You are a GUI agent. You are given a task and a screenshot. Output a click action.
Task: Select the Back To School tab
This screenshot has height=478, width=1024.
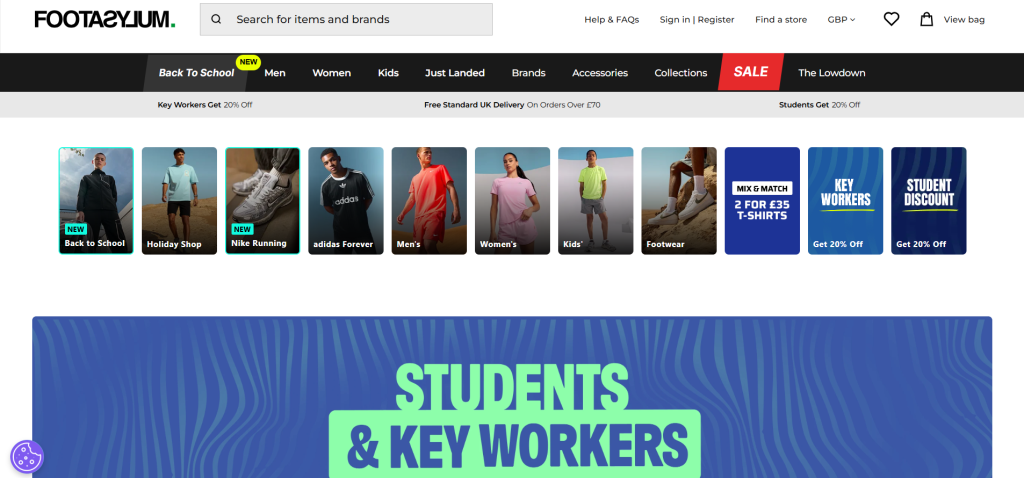196,72
